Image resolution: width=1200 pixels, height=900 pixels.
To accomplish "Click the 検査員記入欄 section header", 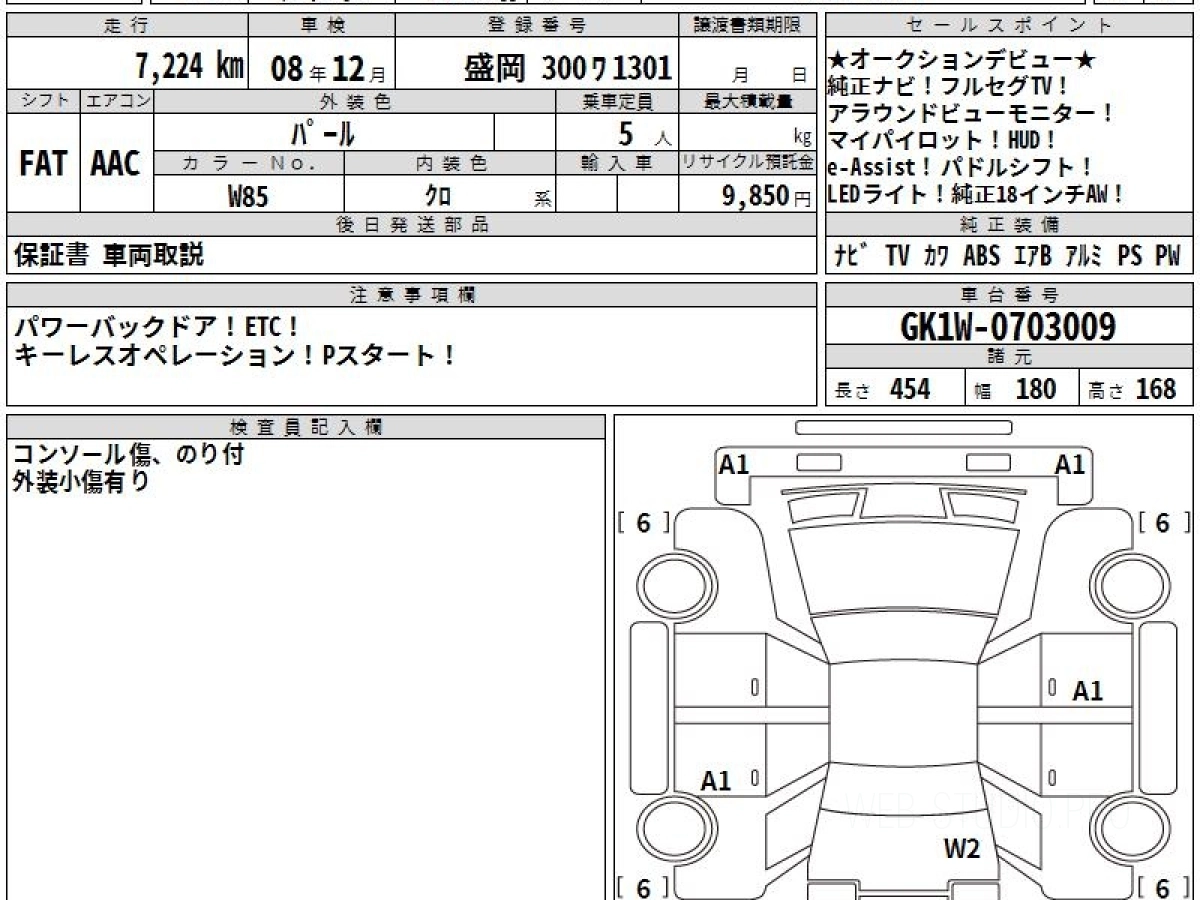I will pyautogui.click(x=306, y=427).
